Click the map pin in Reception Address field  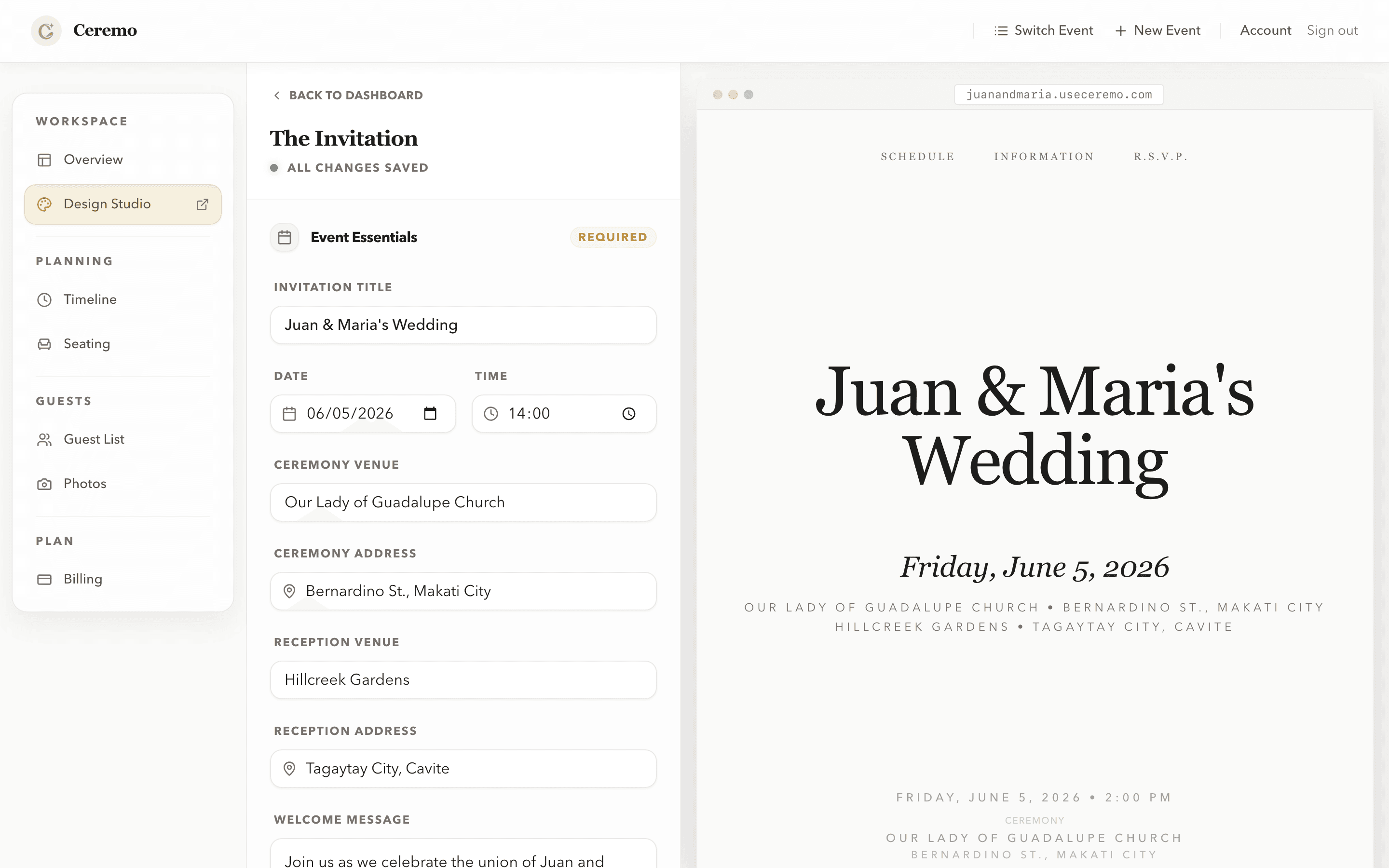(289, 768)
